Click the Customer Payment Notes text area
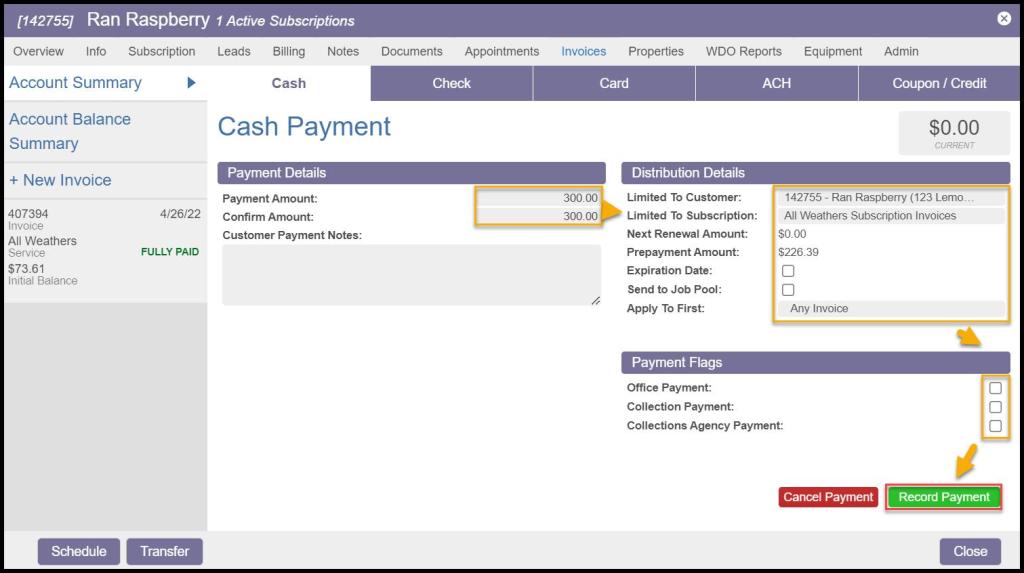 click(411, 275)
